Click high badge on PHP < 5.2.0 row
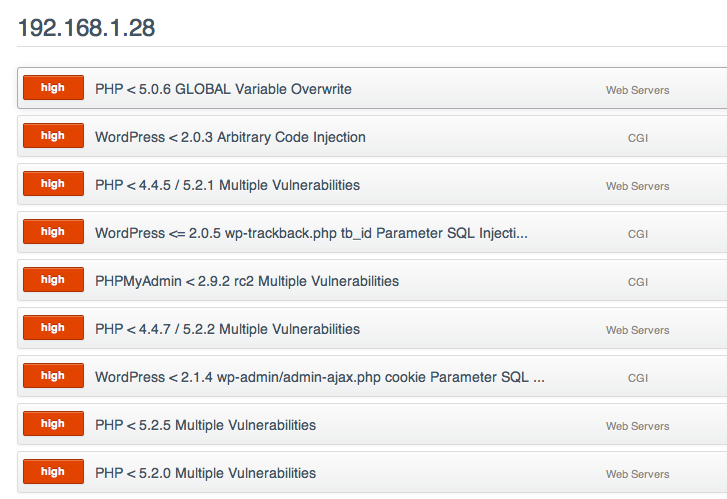The image size is (727, 499). tap(53, 472)
